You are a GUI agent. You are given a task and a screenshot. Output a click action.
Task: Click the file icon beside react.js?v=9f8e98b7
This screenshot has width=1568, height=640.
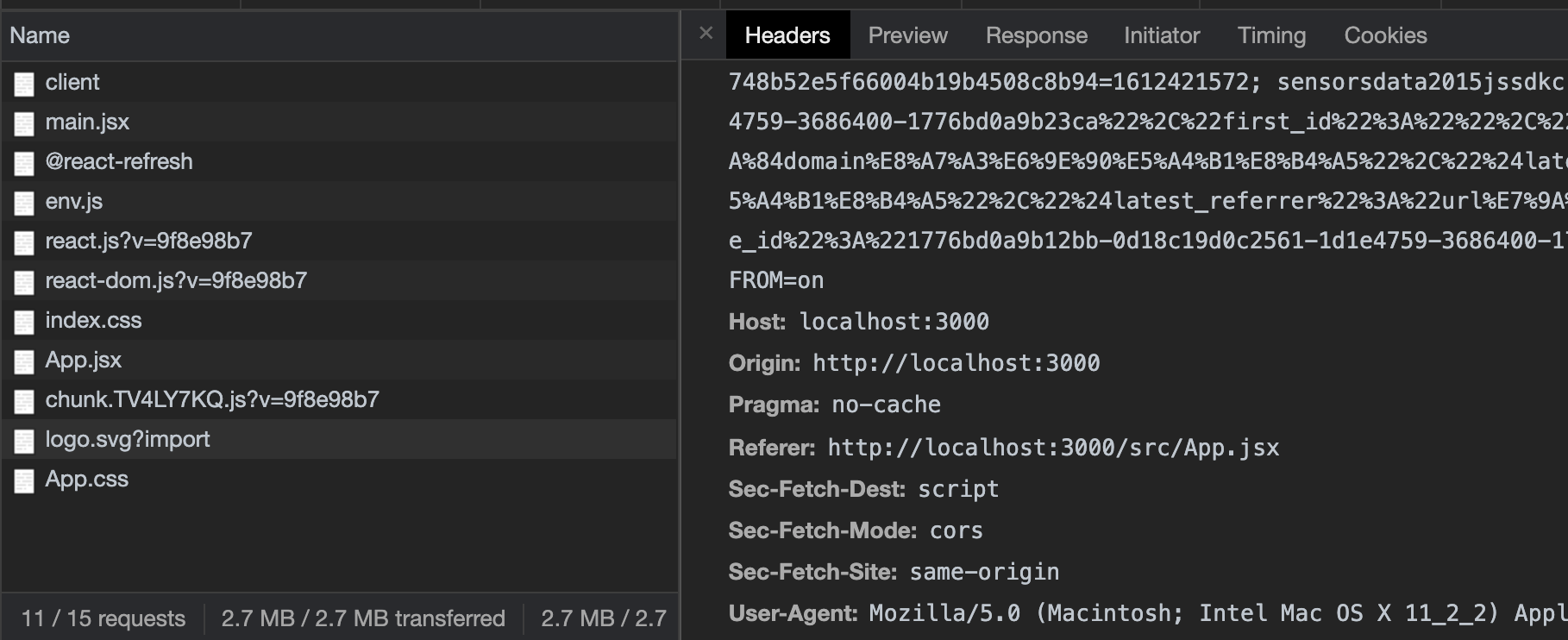coord(24,242)
